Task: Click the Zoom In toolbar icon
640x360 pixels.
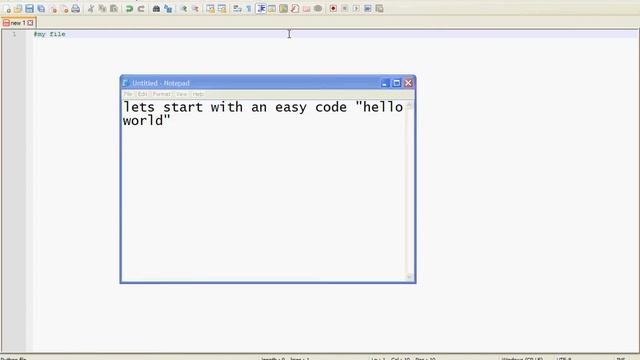Action: coord(184,9)
